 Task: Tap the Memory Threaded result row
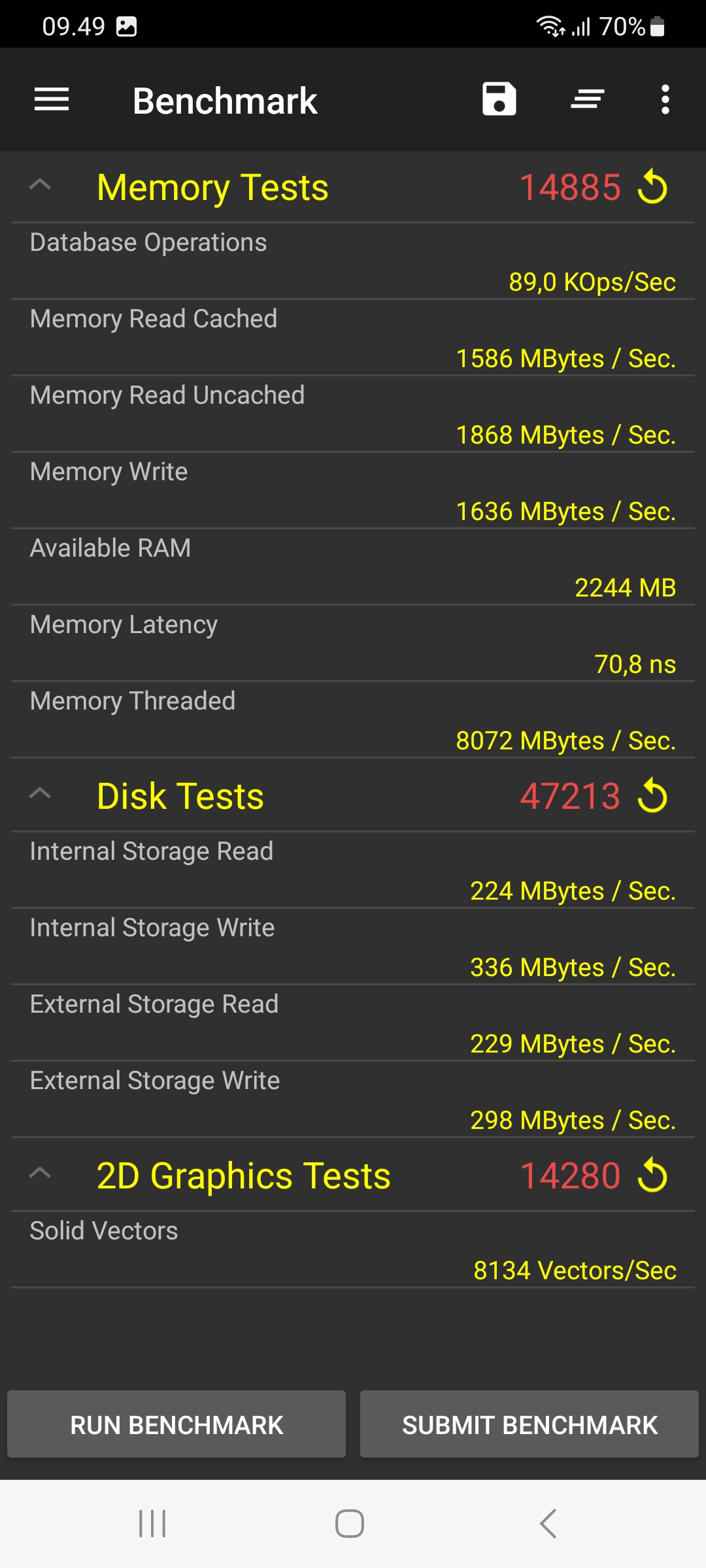(x=353, y=720)
